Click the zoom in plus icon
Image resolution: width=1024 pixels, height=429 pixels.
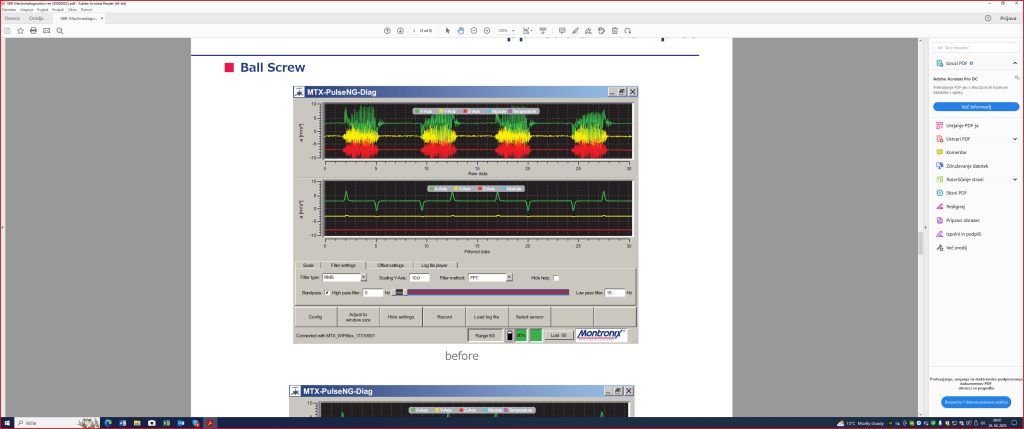pos(487,30)
